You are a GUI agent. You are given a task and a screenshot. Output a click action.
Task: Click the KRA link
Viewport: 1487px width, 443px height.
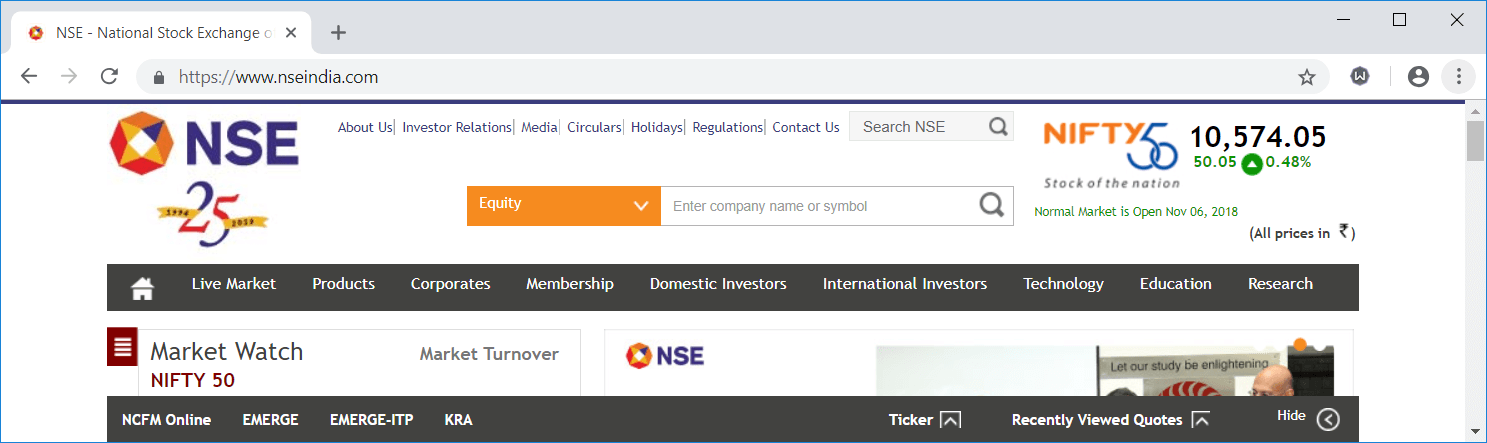click(x=458, y=420)
